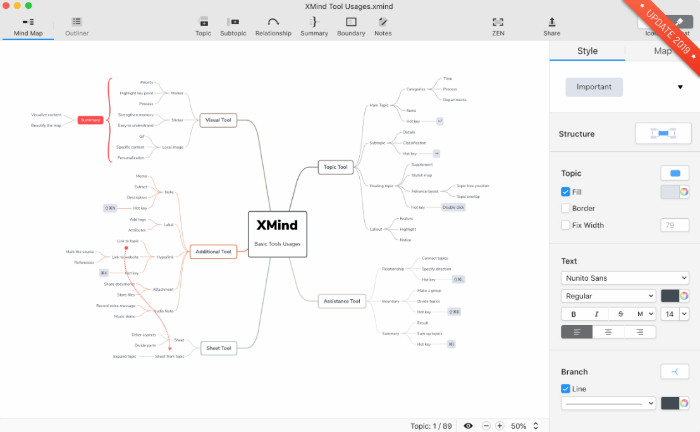
Task: Open the Share menu
Action: pyautogui.click(x=552, y=27)
